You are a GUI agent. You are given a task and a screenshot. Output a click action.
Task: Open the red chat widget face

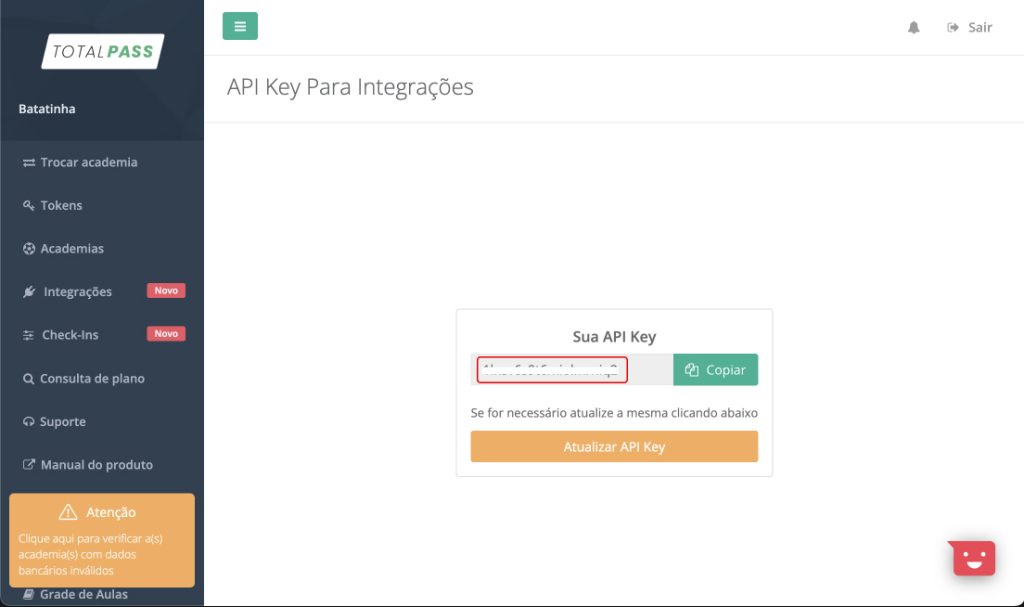[x=973, y=558]
